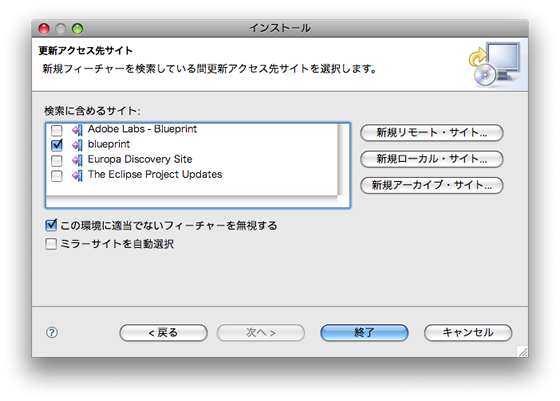The image size is (560, 401).
Task: Enable ミラーサイトを自動選択 checkbox
Action: coord(51,244)
